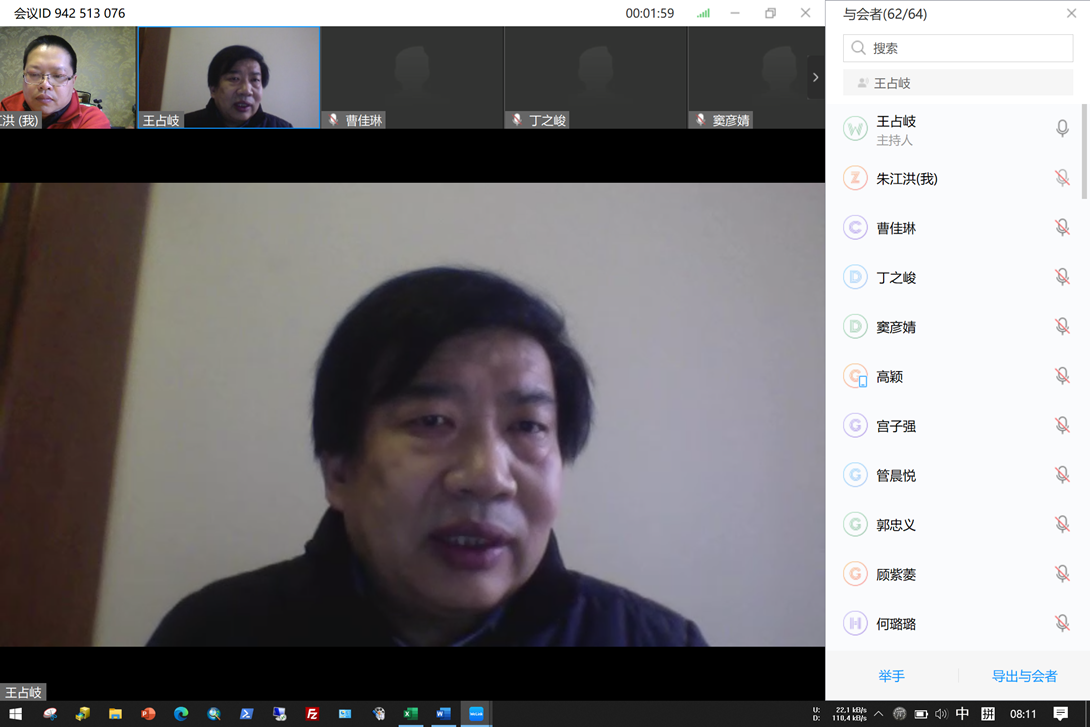The height and width of the screenshot is (727, 1090).
Task: Click the avatar icon of 高颖
Action: tap(855, 376)
